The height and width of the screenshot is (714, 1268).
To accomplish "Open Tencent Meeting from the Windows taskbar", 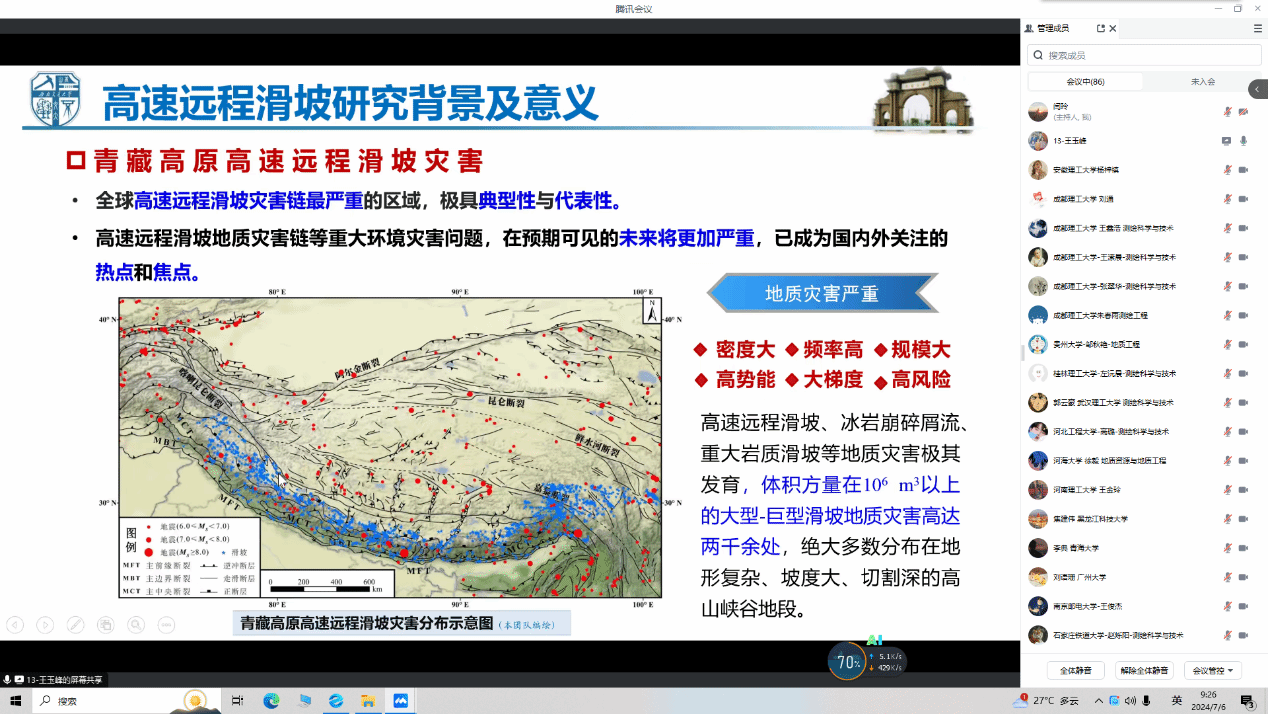I will 400,701.
